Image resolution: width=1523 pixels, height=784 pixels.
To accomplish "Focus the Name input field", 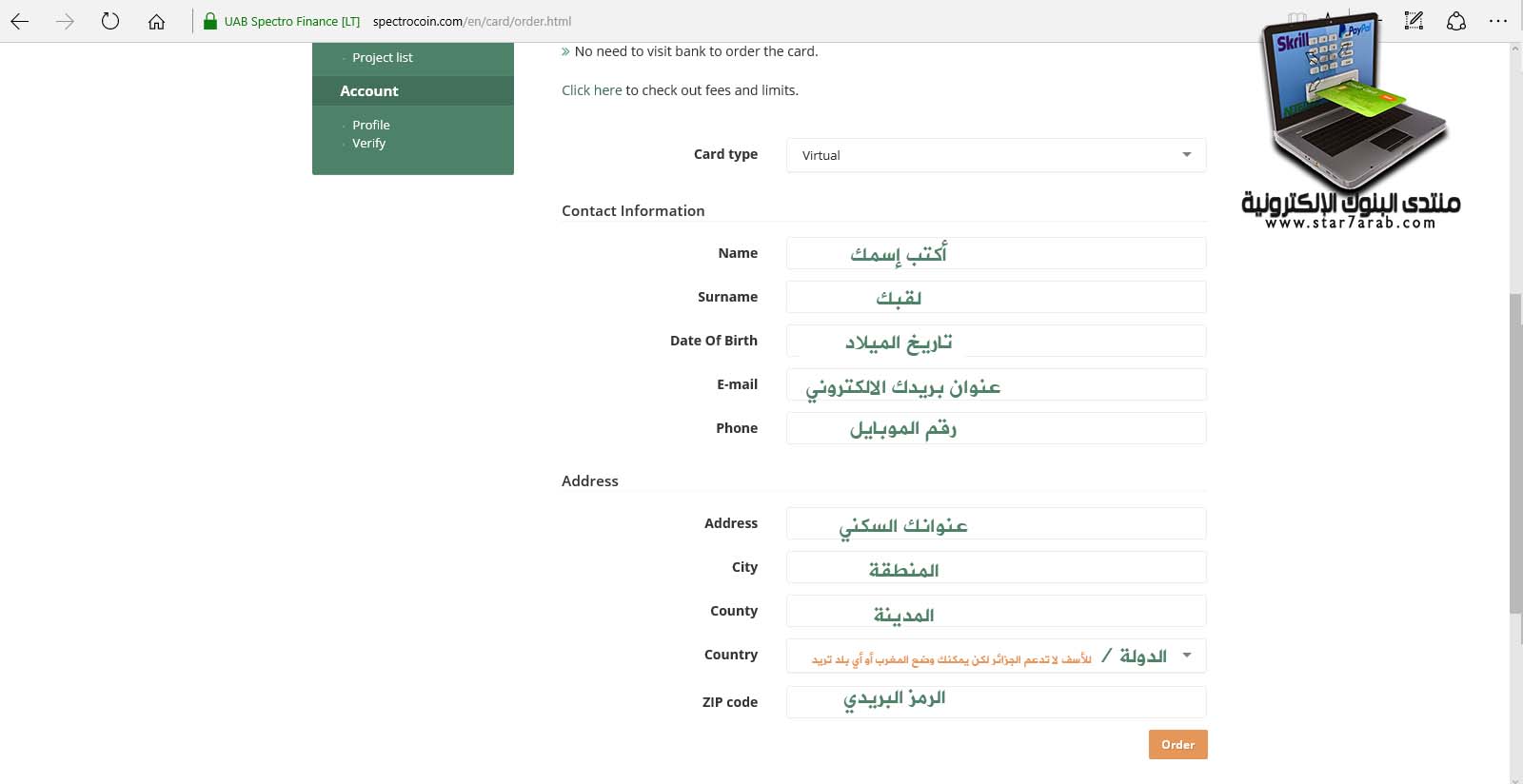I will pyautogui.click(x=996, y=253).
